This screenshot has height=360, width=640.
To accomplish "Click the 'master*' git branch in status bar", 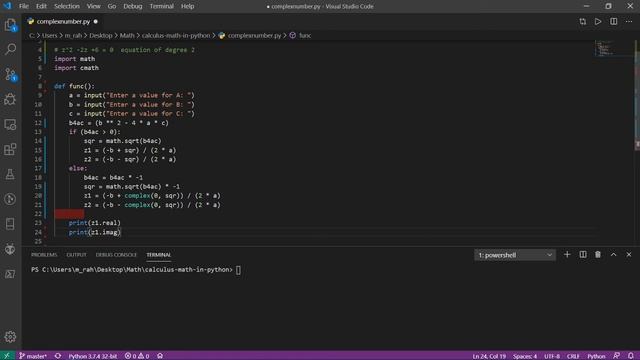I will pos(33,356).
